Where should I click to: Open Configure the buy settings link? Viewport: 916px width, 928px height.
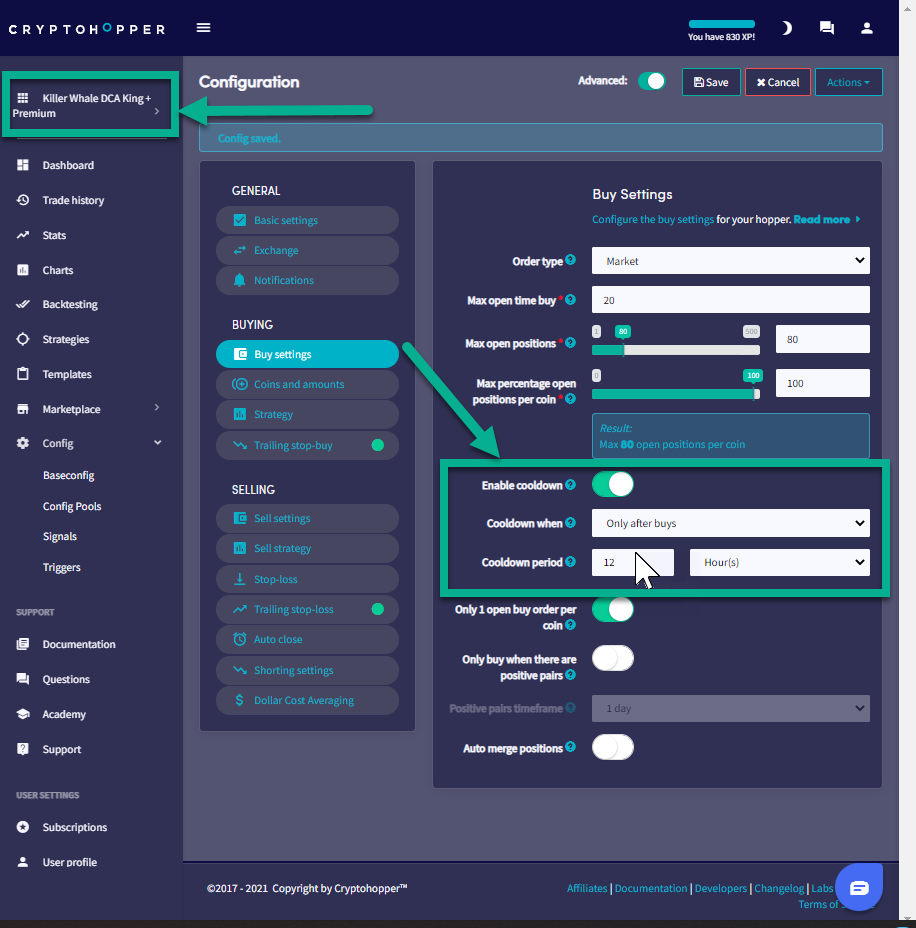coord(653,219)
